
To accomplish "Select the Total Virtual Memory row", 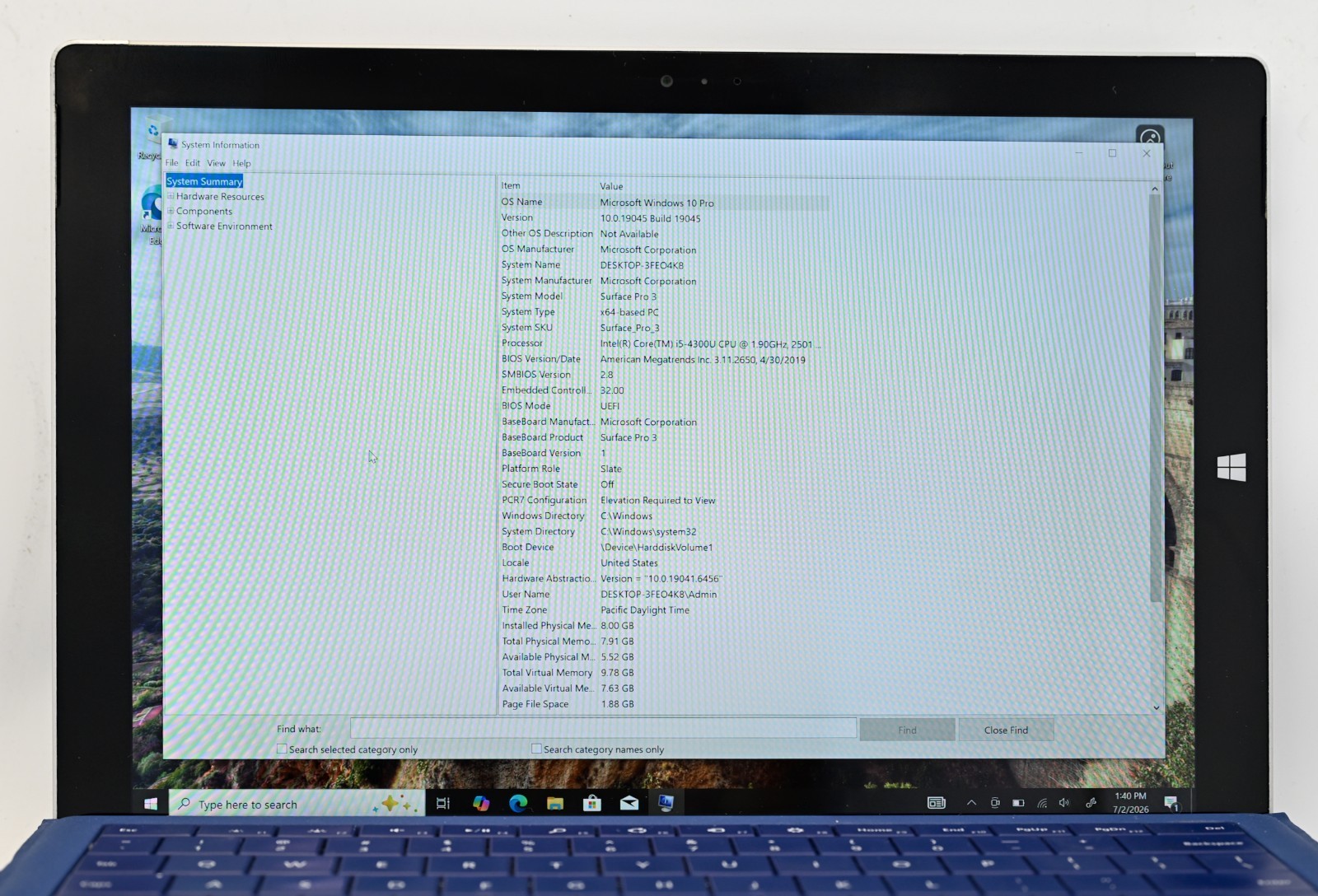I will click(x=664, y=673).
